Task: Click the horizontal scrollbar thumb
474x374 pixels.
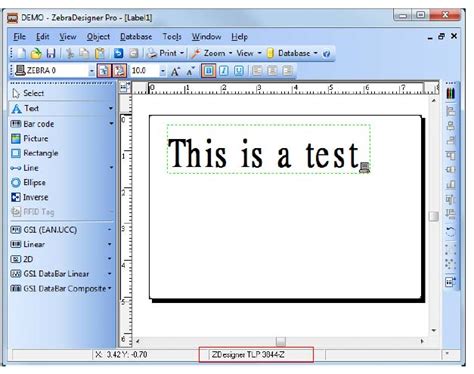Action: (281, 341)
